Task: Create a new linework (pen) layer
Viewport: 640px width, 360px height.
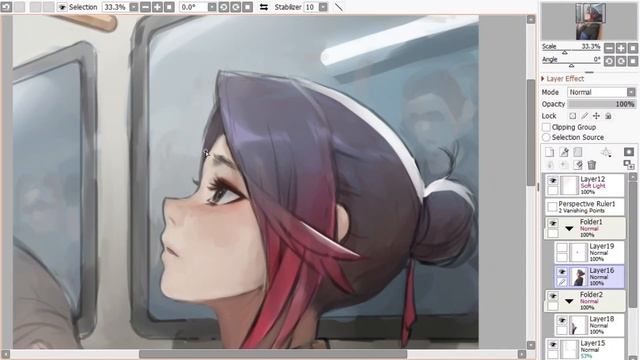Action: 564,152
